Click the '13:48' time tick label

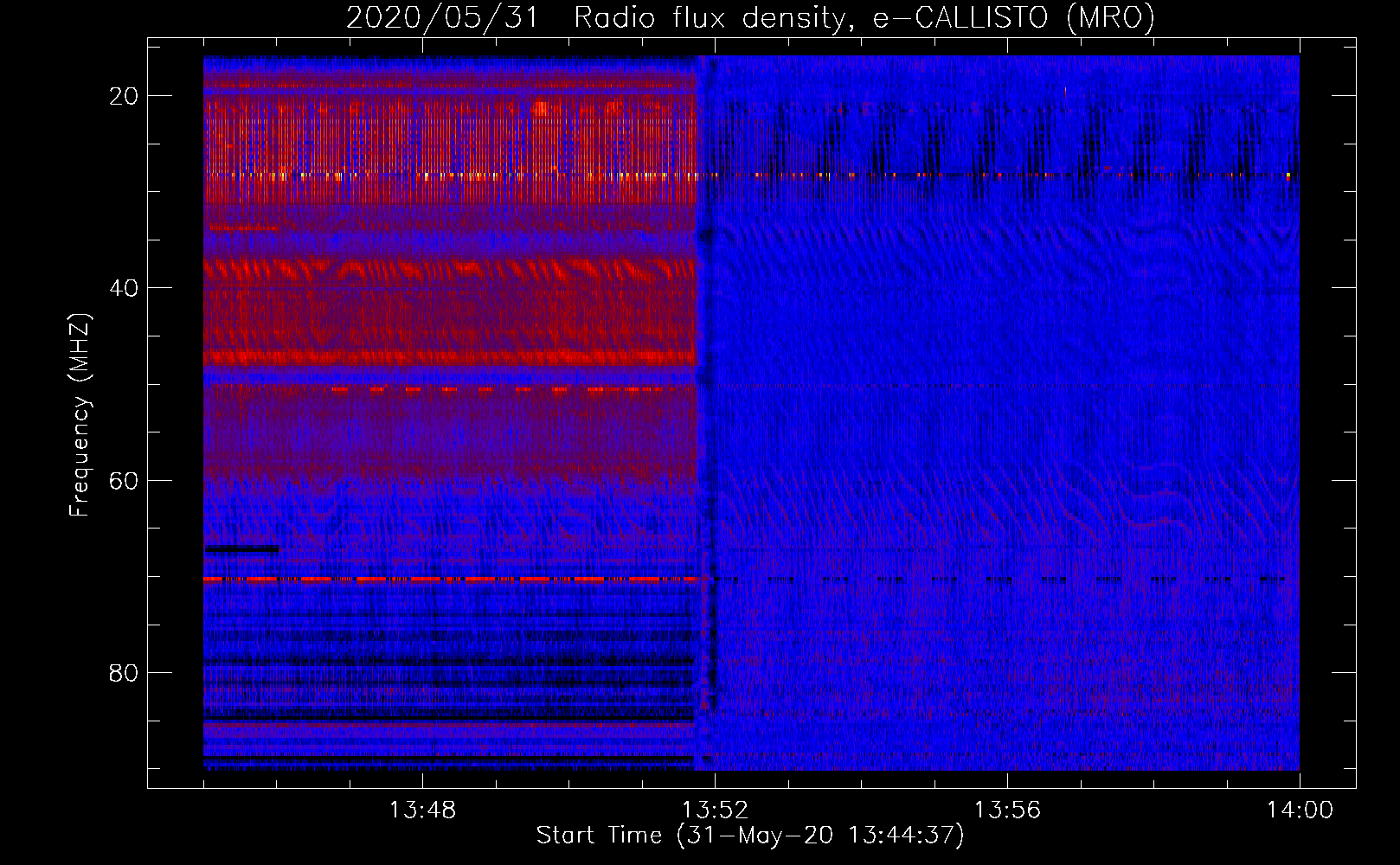(422, 811)
